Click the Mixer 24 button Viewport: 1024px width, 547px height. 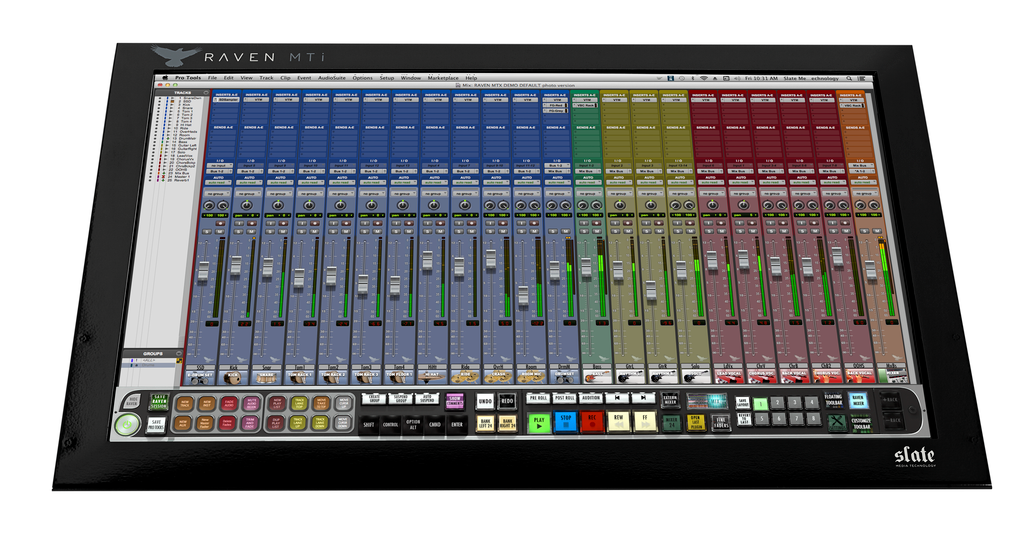pyautogui.click(x=672, y=424)
